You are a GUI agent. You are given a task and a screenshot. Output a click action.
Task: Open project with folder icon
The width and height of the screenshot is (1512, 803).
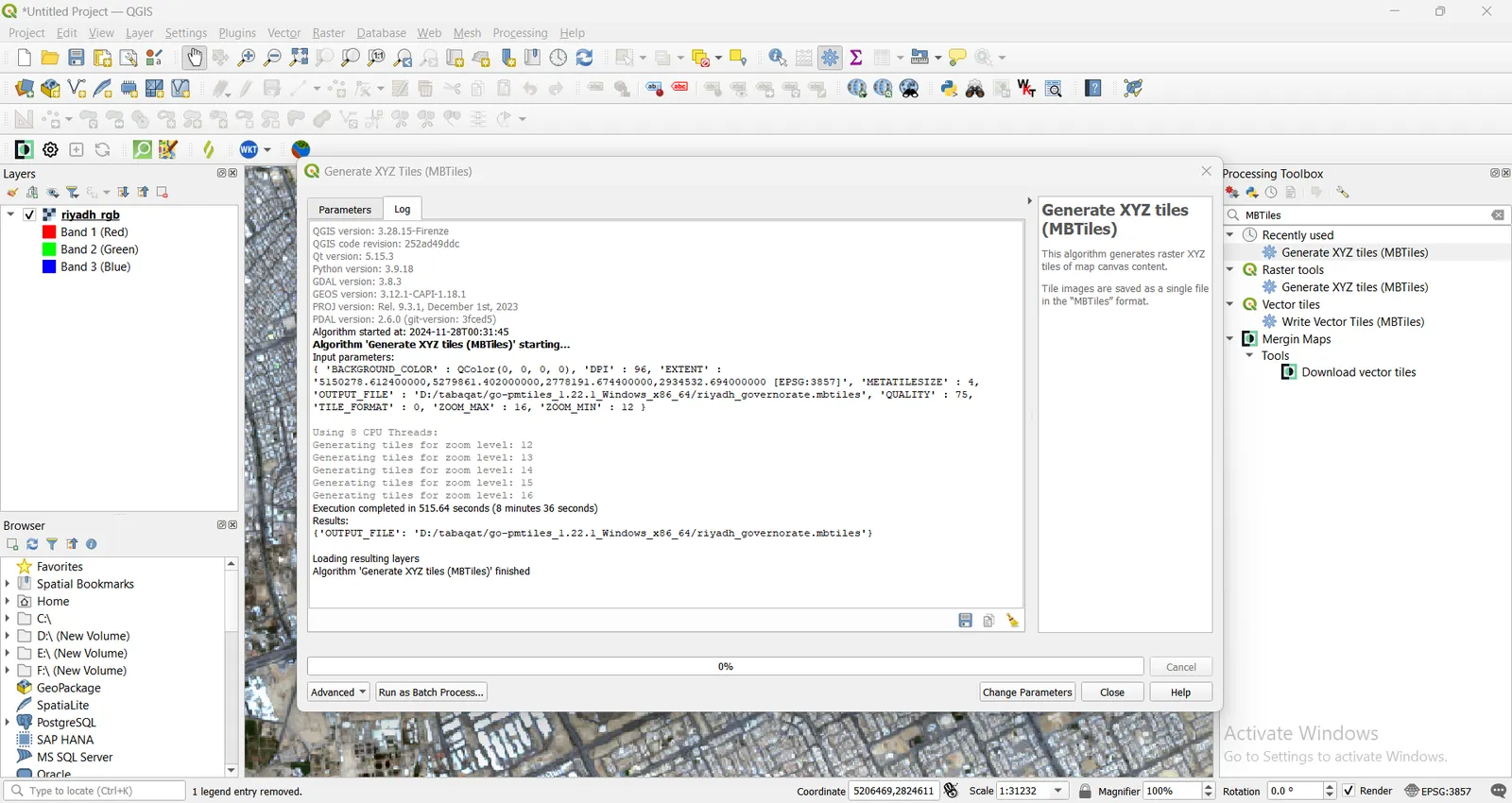click(x=50, y=59)
